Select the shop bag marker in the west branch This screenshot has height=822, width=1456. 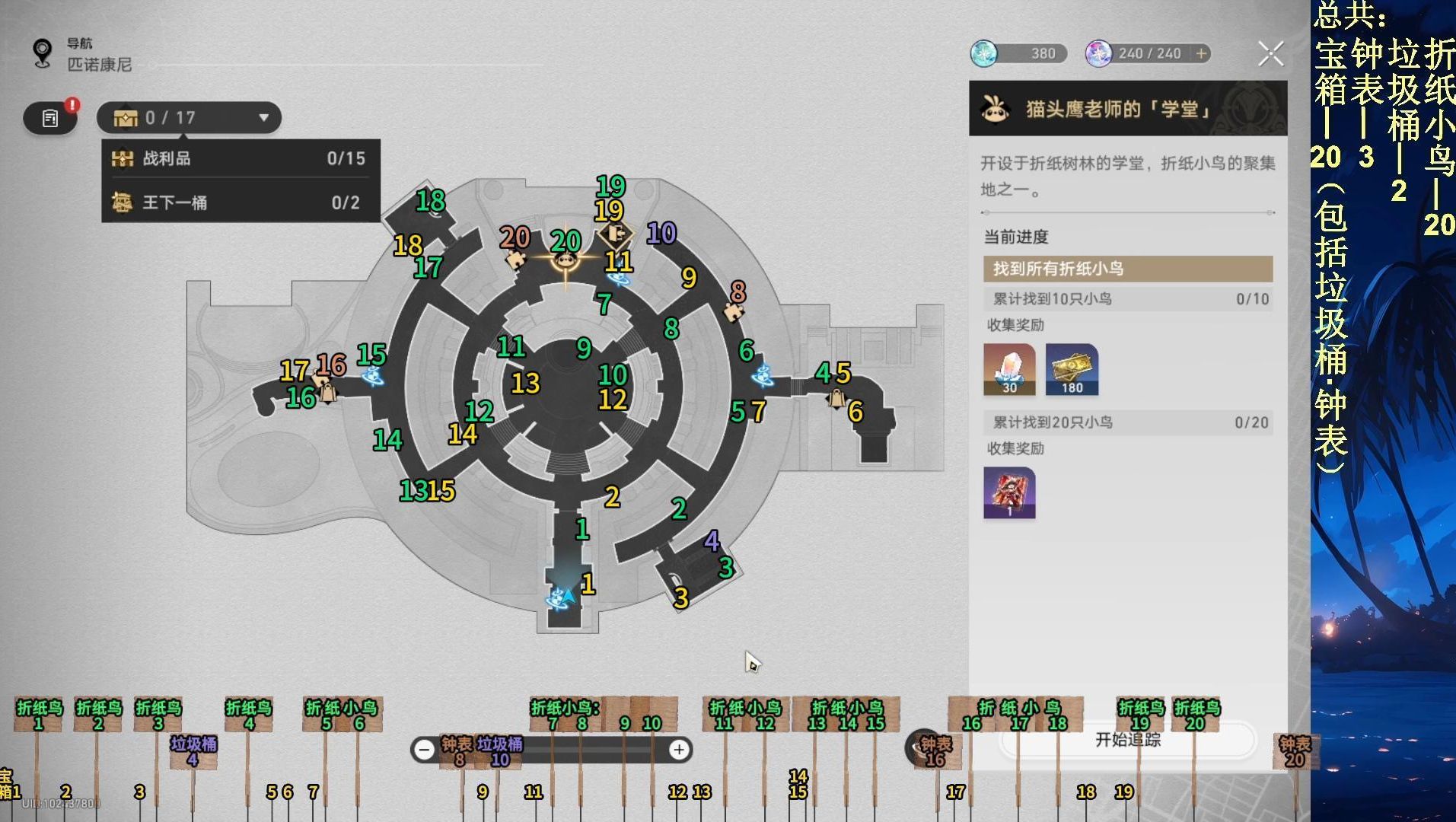point(327,393)
